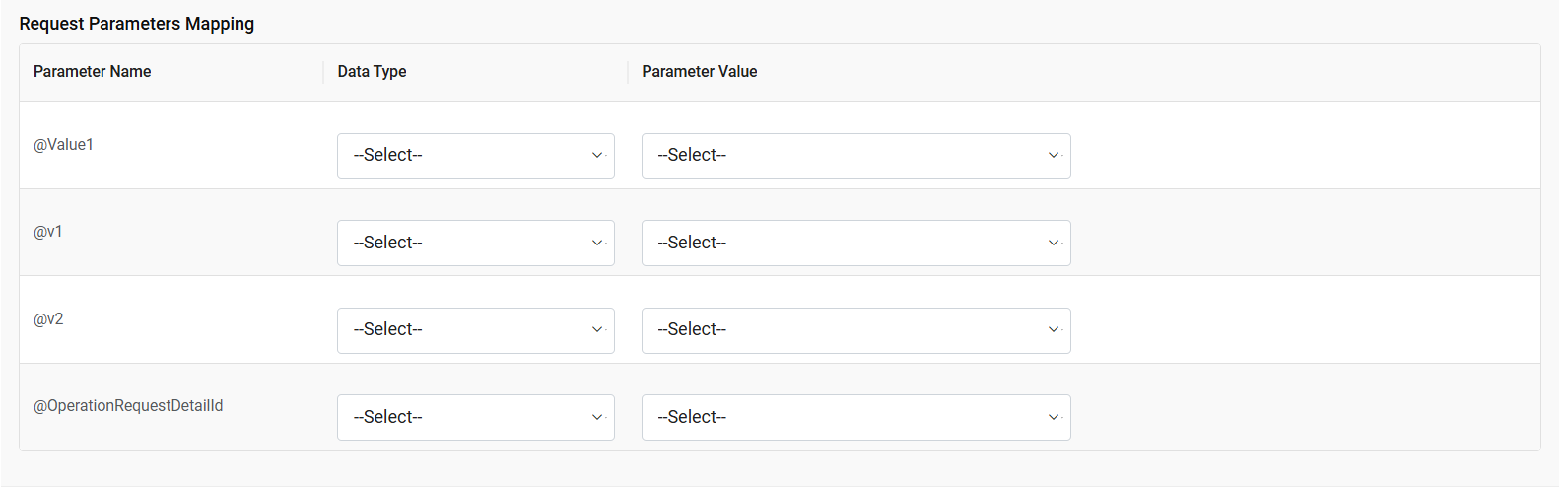1568x488 pixels.
Task: Click the Request Parameters Mapping heading
Action: (x=136, y=24)
